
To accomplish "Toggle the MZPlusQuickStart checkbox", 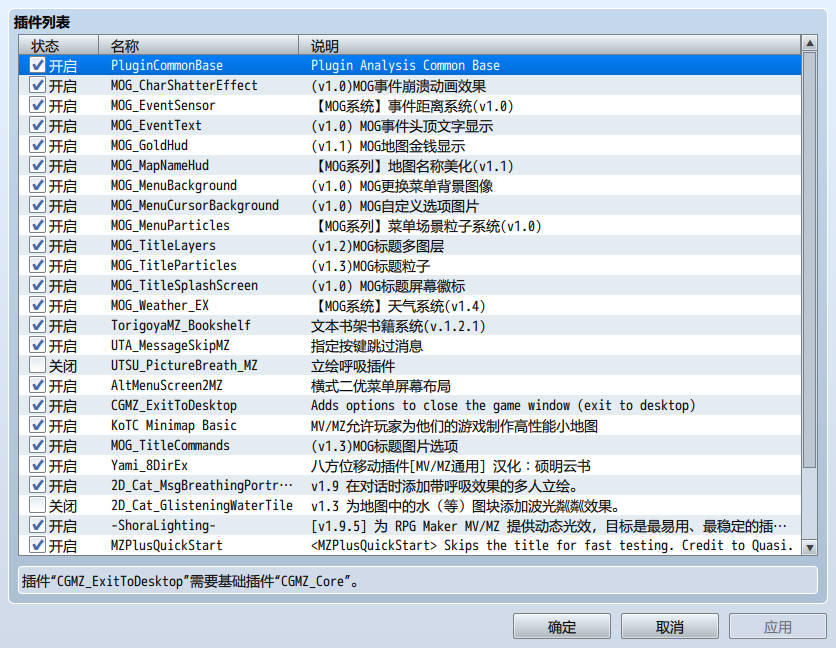I will 37,545.
